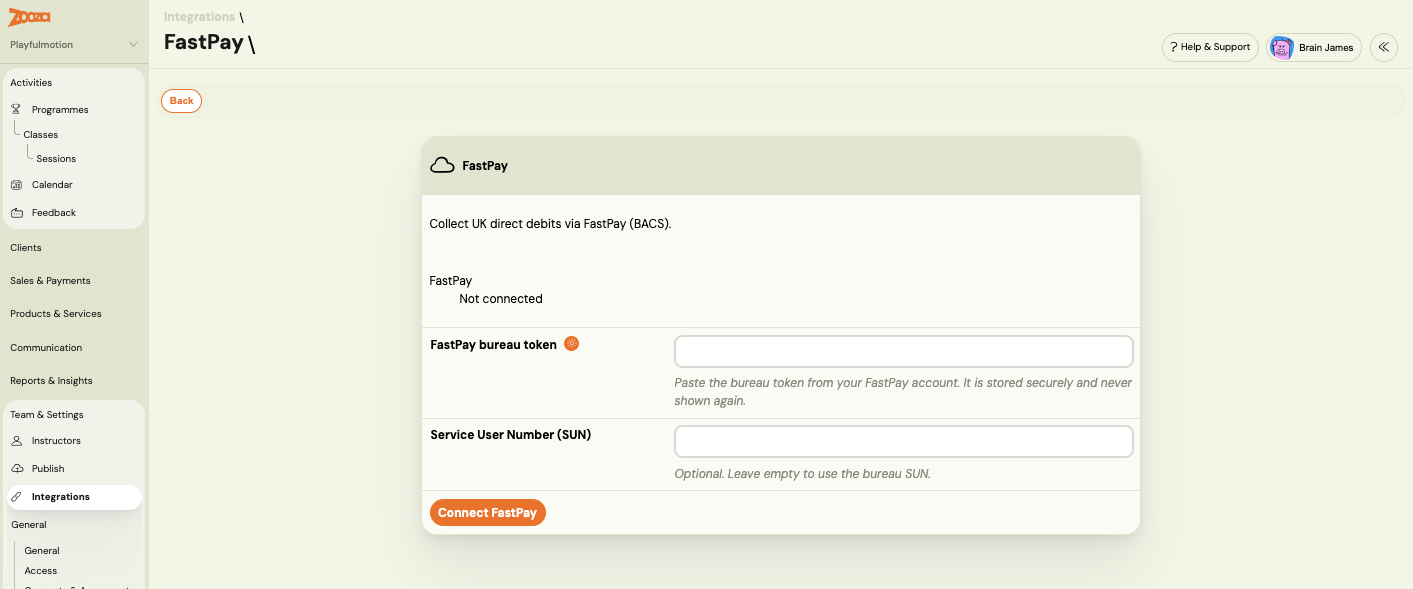Expand Reports & Insights section

[x=51, y=381]
